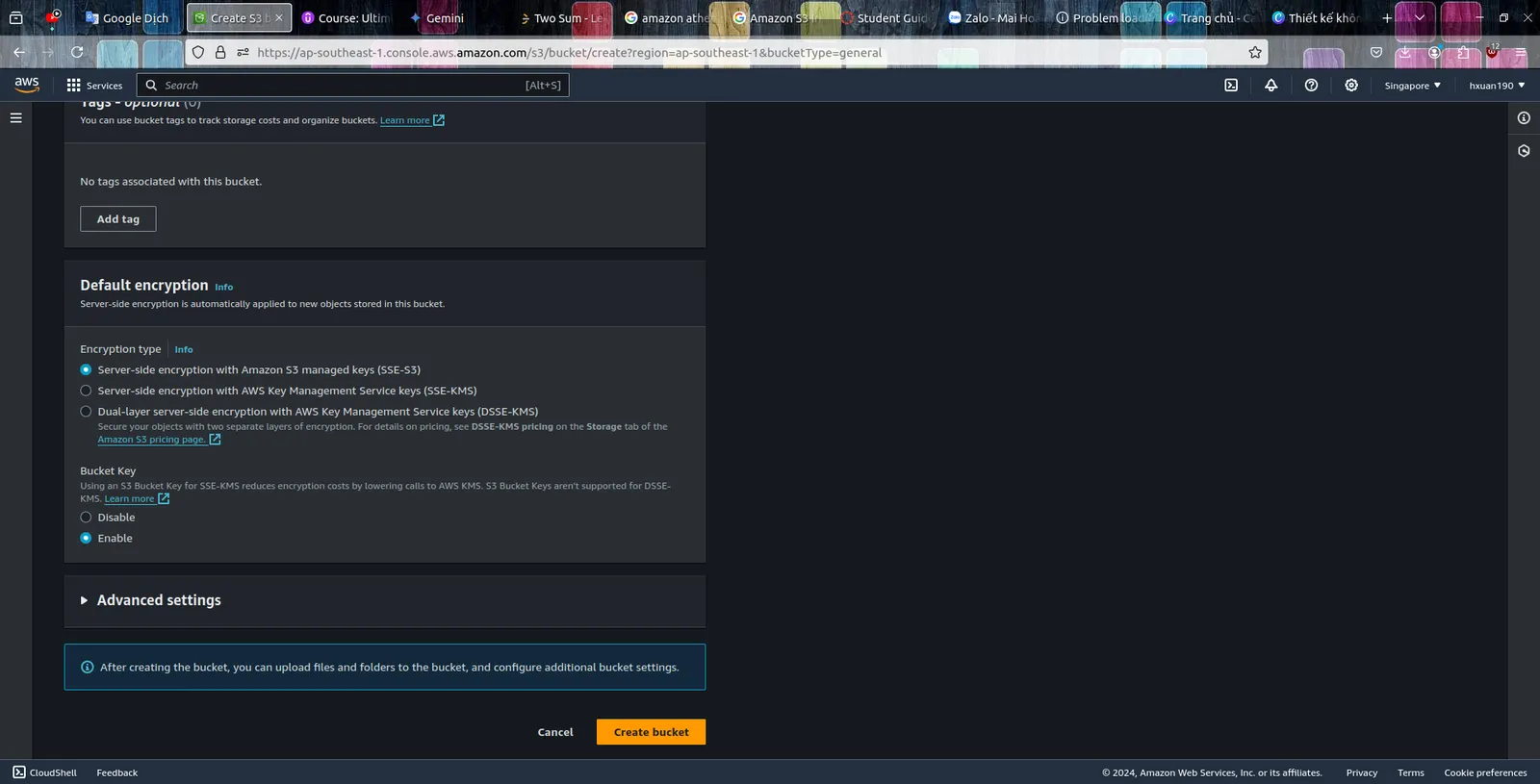Select SSE-KMS encryption type
The height and width of the screenshot is (784, 1540).
(86, 391)
